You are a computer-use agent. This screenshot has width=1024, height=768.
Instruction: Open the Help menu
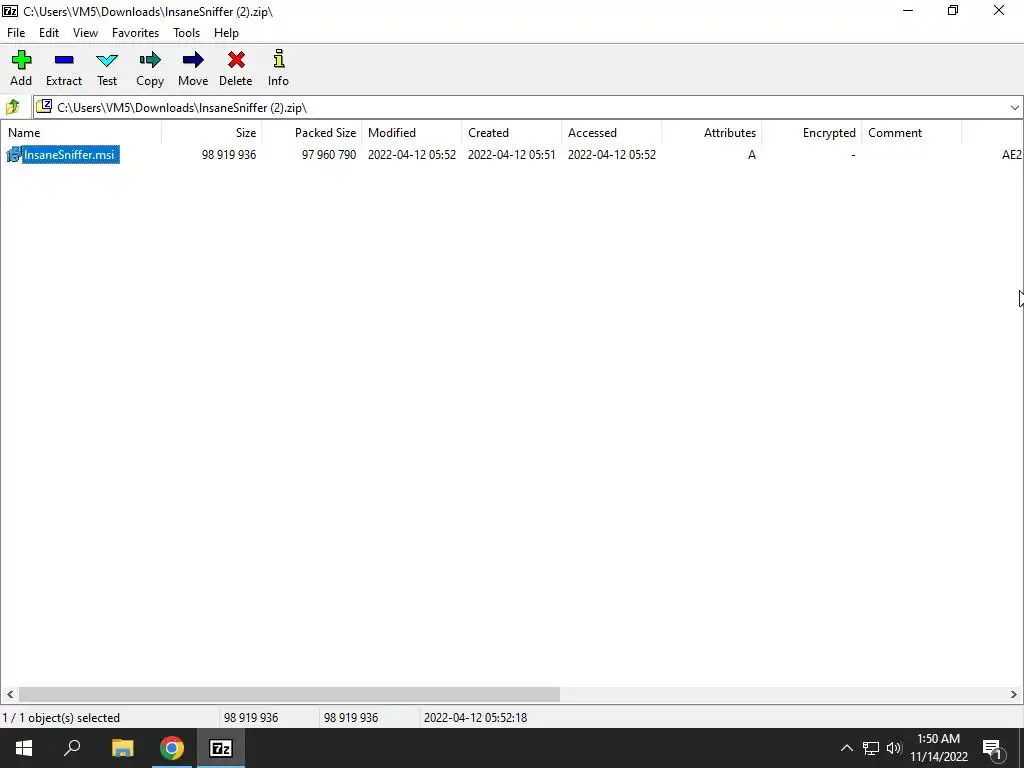click(226, 33)
